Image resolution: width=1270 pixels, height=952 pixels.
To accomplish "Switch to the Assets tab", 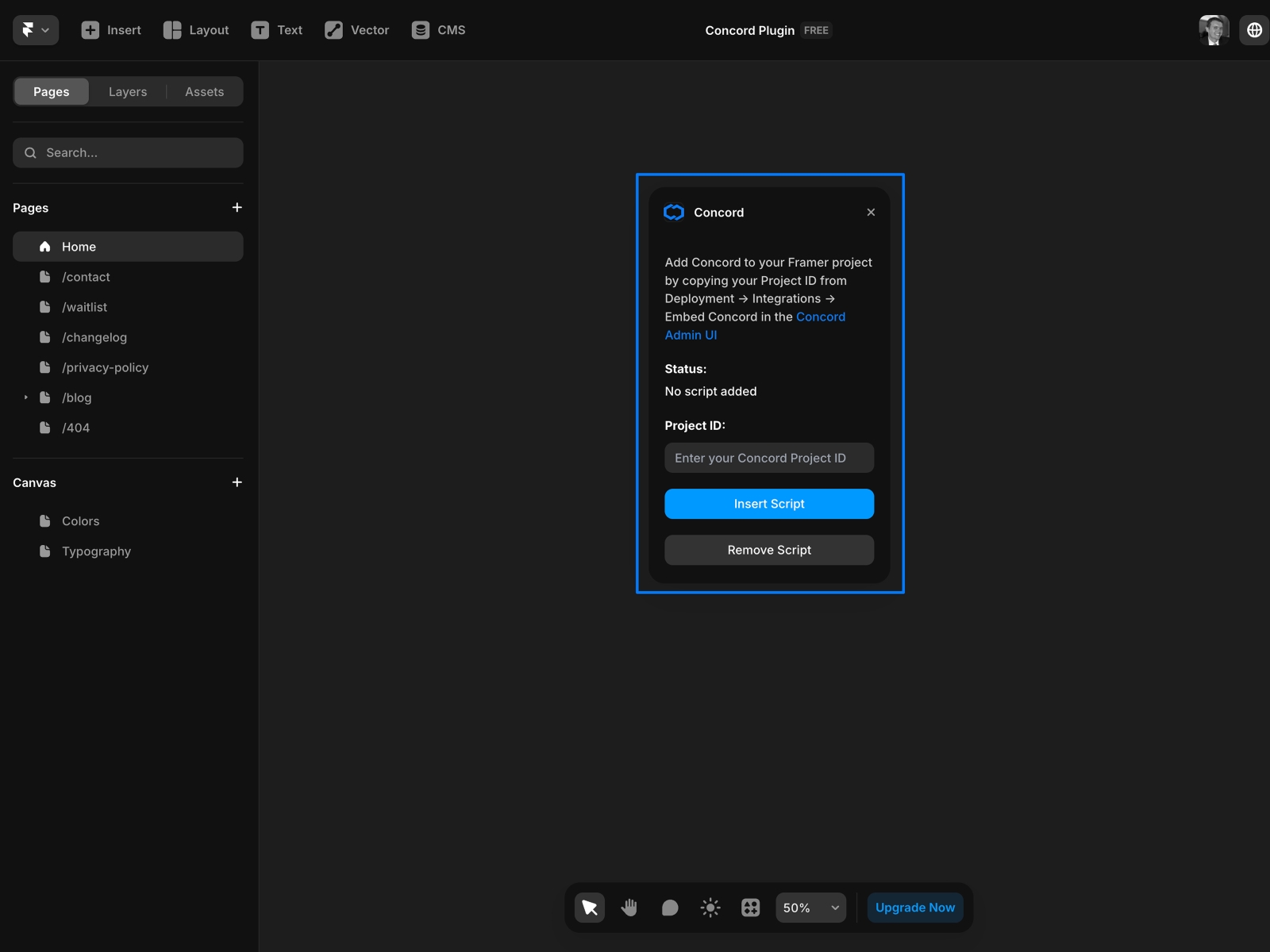I will coord(204,91).
